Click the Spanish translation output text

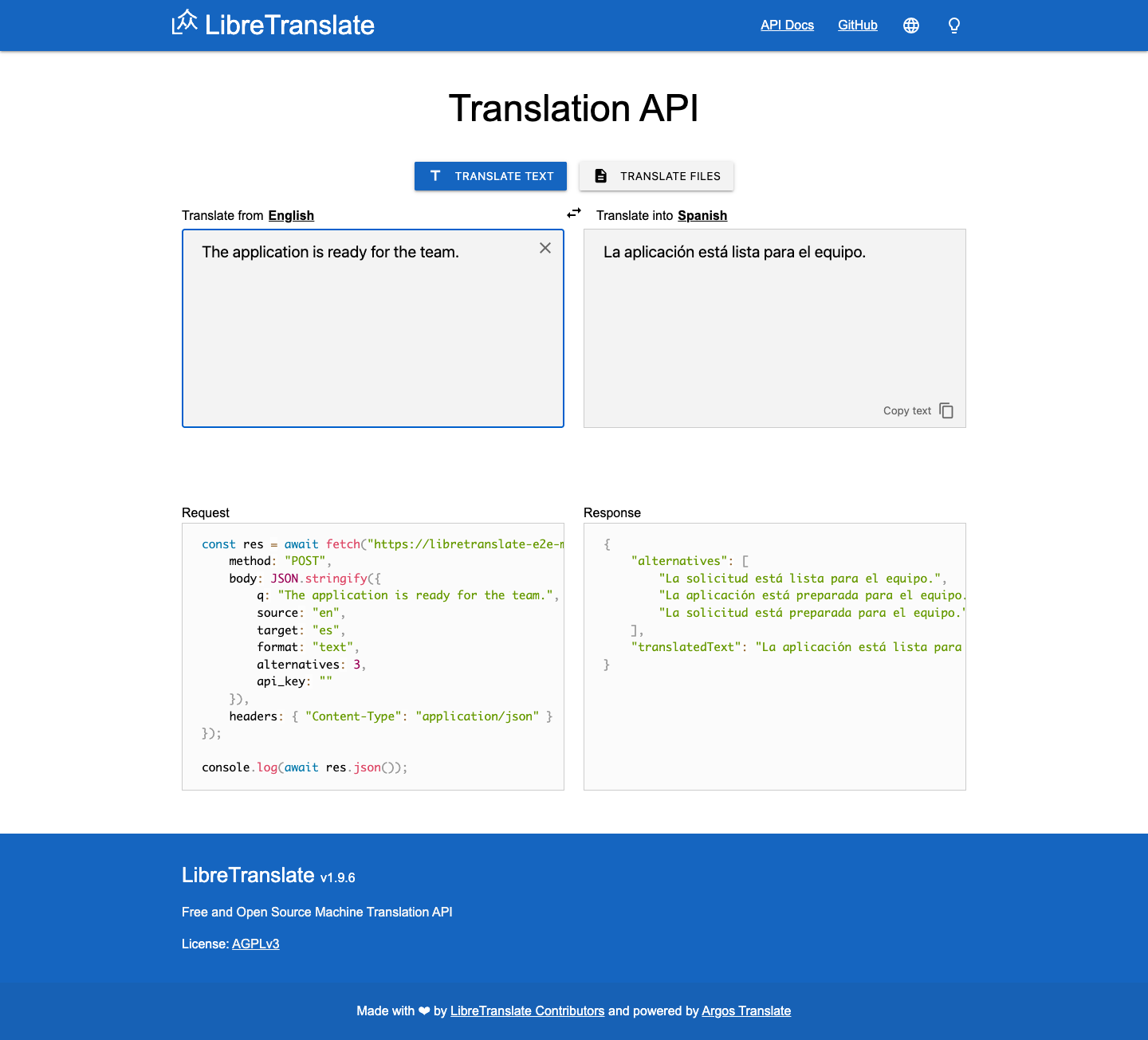[734, 252]
